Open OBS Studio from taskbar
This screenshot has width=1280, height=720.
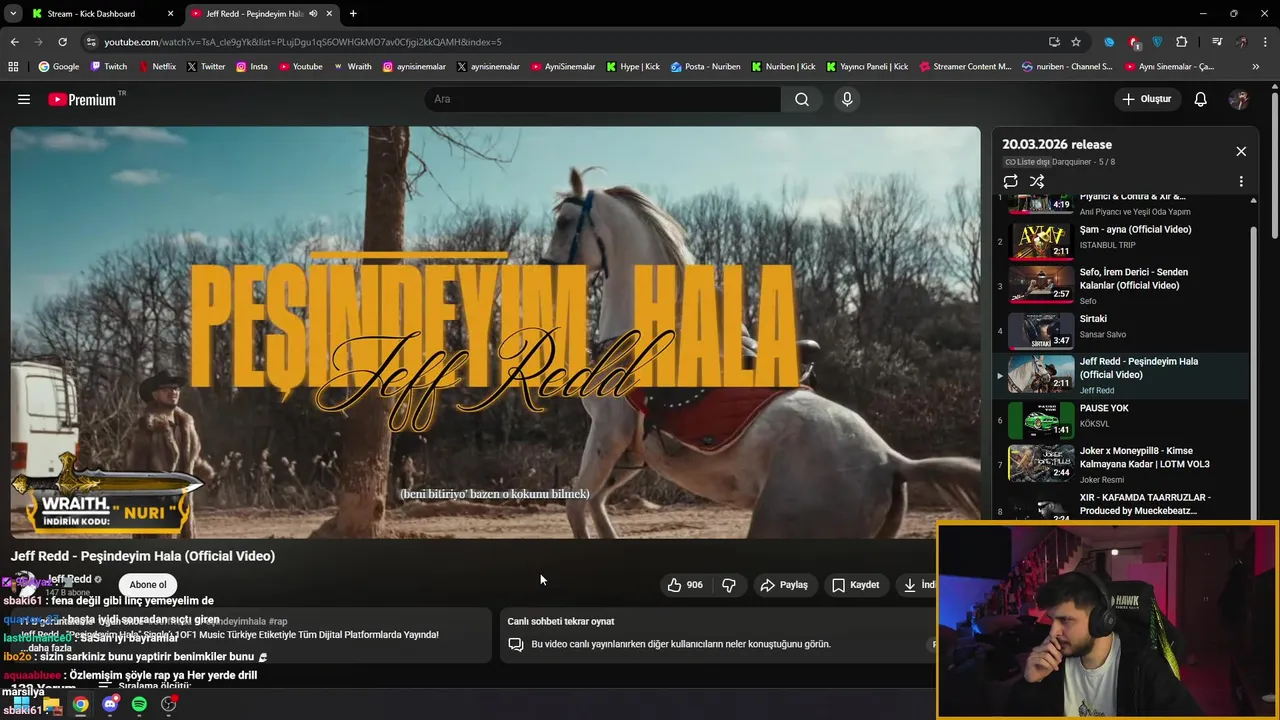(169, 704)
